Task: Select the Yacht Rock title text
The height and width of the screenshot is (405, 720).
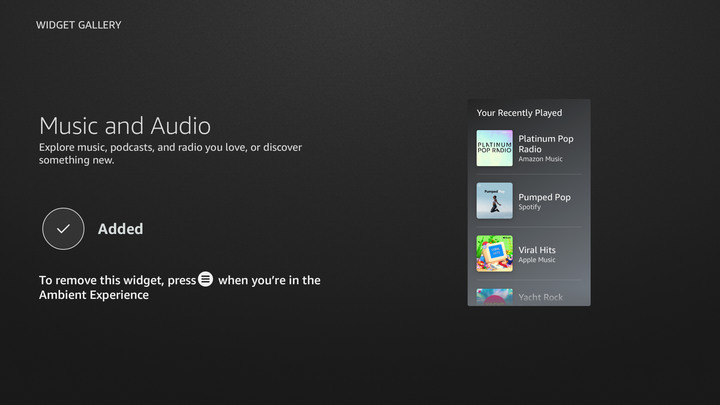Action: pos(540,297)
